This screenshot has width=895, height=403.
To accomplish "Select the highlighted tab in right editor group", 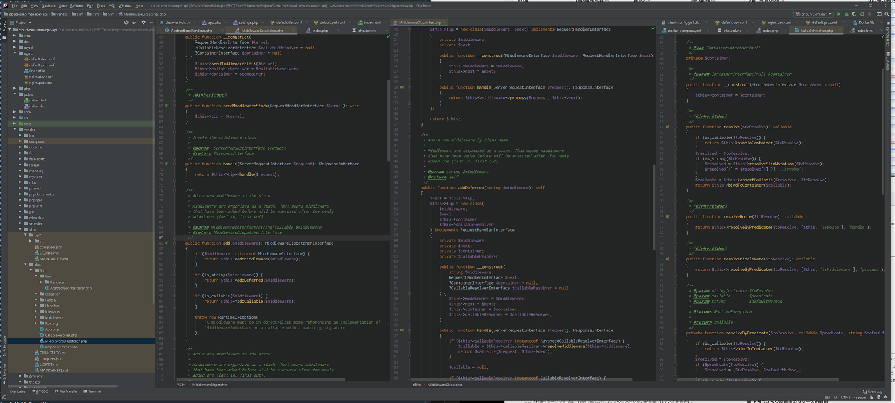I will click(815, 30).
